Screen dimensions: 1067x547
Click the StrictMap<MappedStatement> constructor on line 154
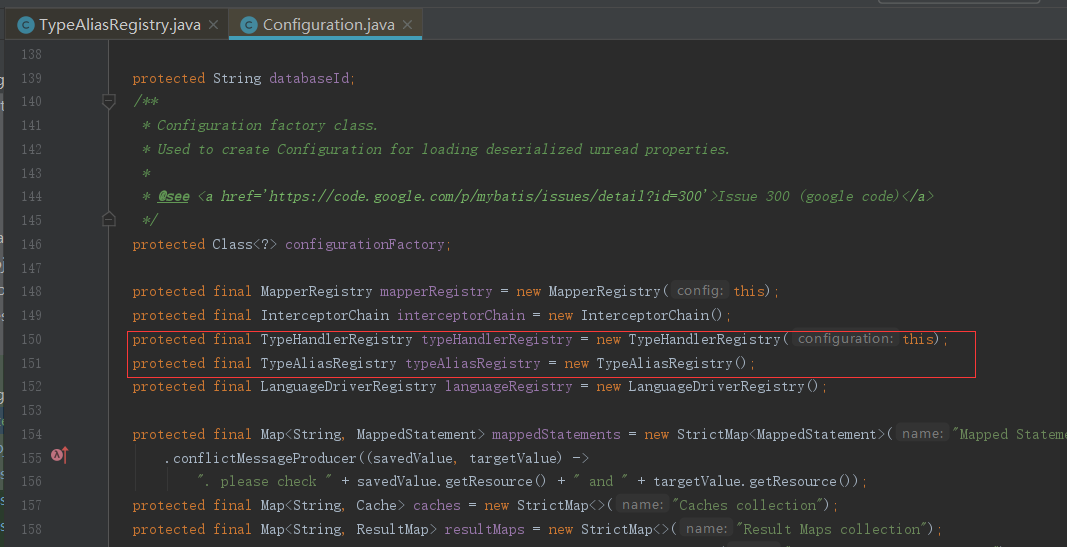781,434
